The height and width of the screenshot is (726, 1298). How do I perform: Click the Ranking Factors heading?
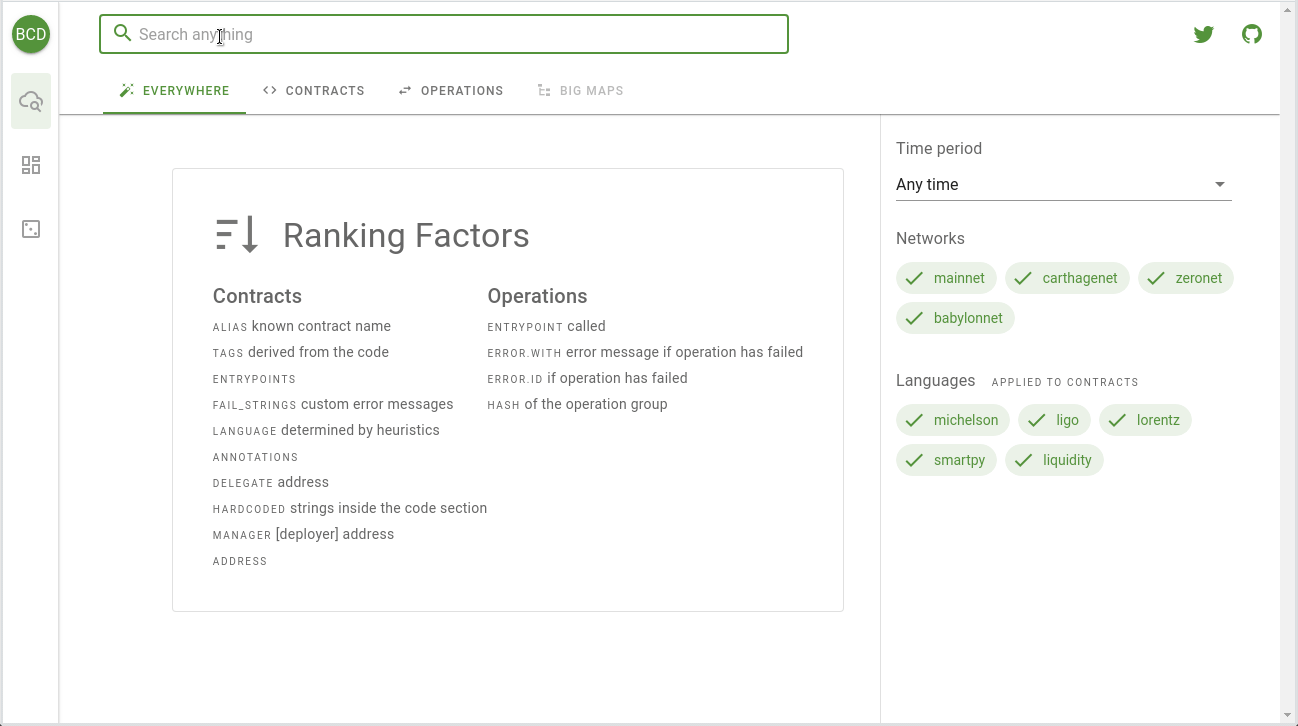coord(406,235)
